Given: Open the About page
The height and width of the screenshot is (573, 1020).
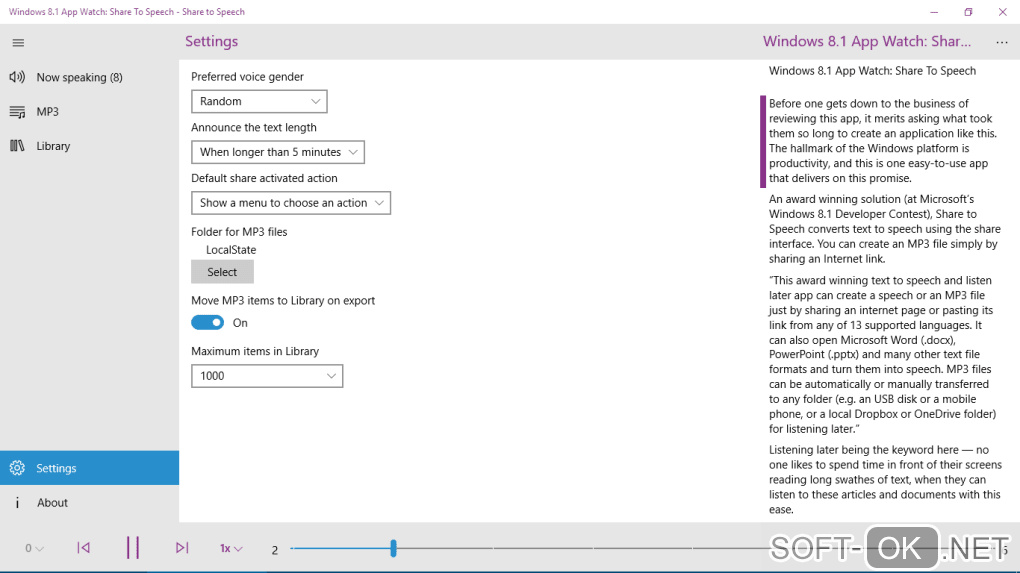Looking at the screenshot, I should click(x=89, y=502).
